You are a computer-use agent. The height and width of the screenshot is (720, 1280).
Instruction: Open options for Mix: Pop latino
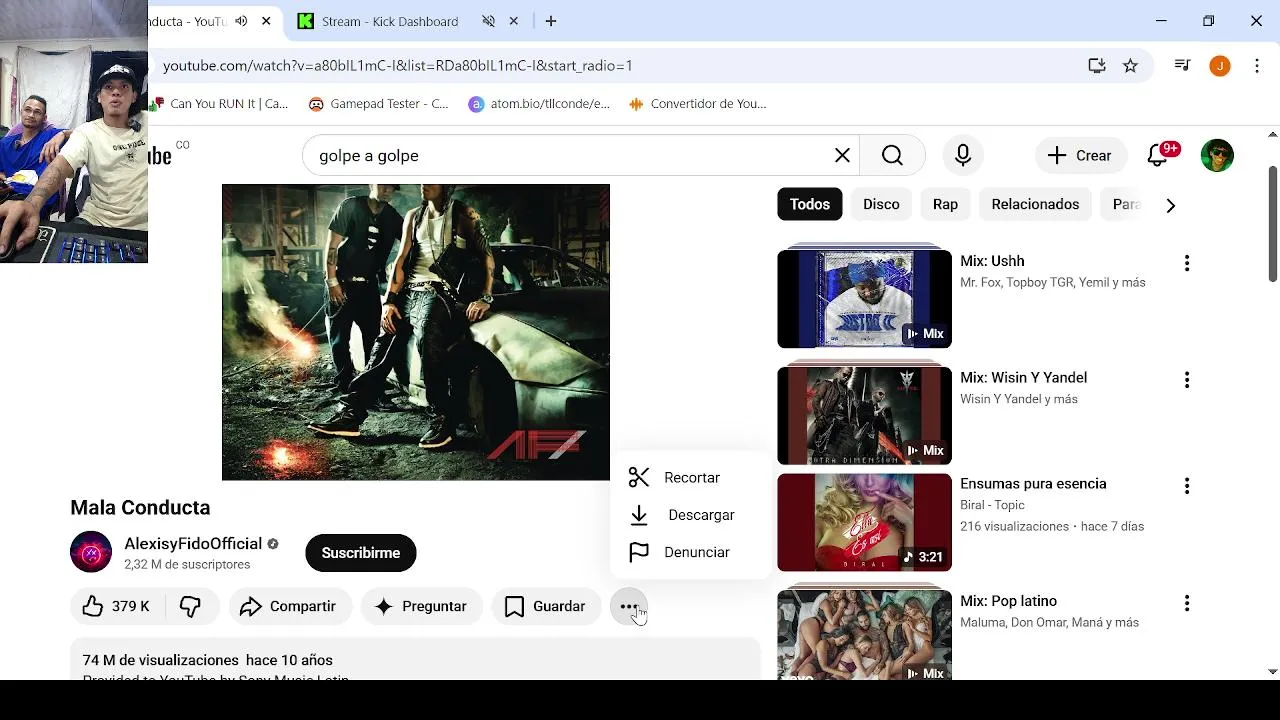point(1187,604)
